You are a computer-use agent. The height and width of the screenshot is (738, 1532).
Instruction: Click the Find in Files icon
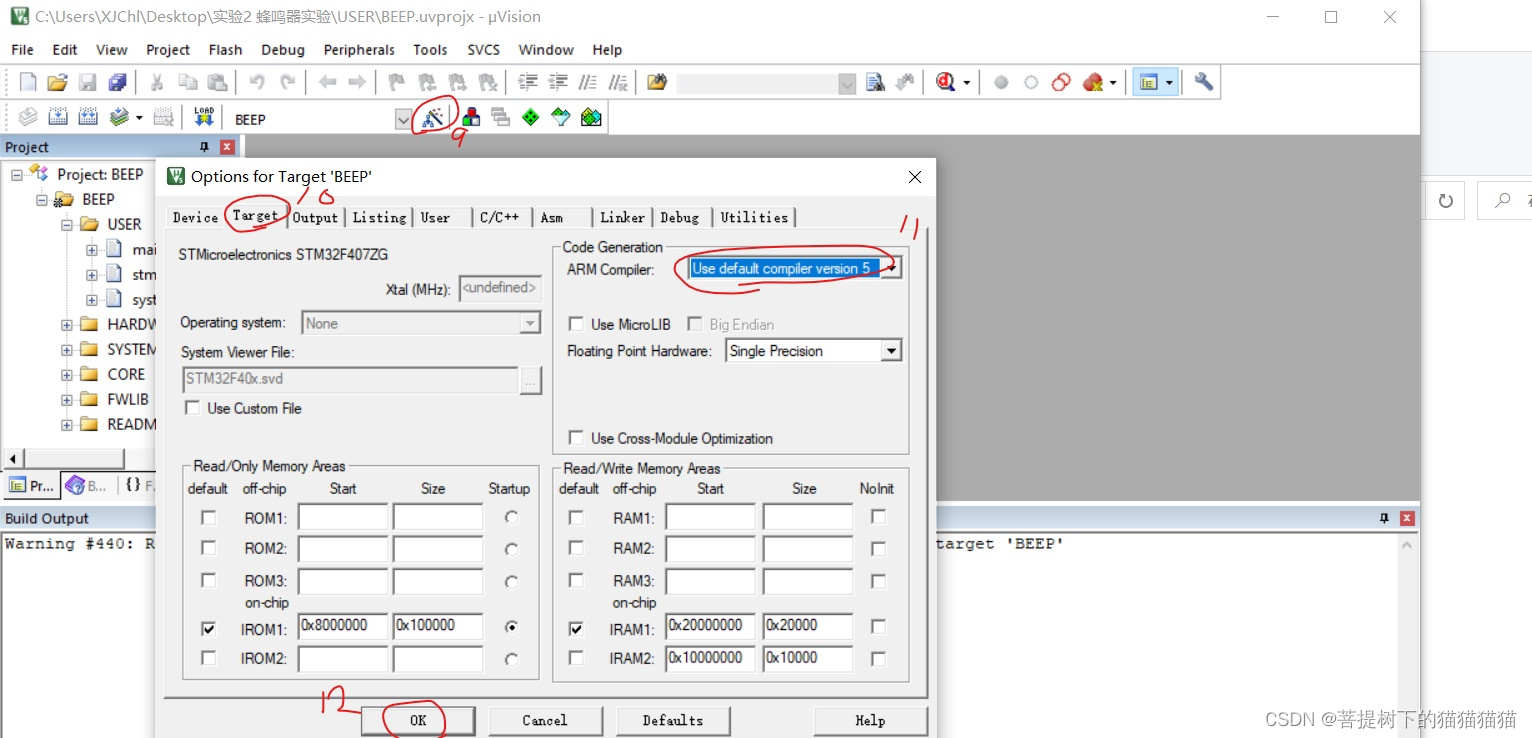pos(657,82)
